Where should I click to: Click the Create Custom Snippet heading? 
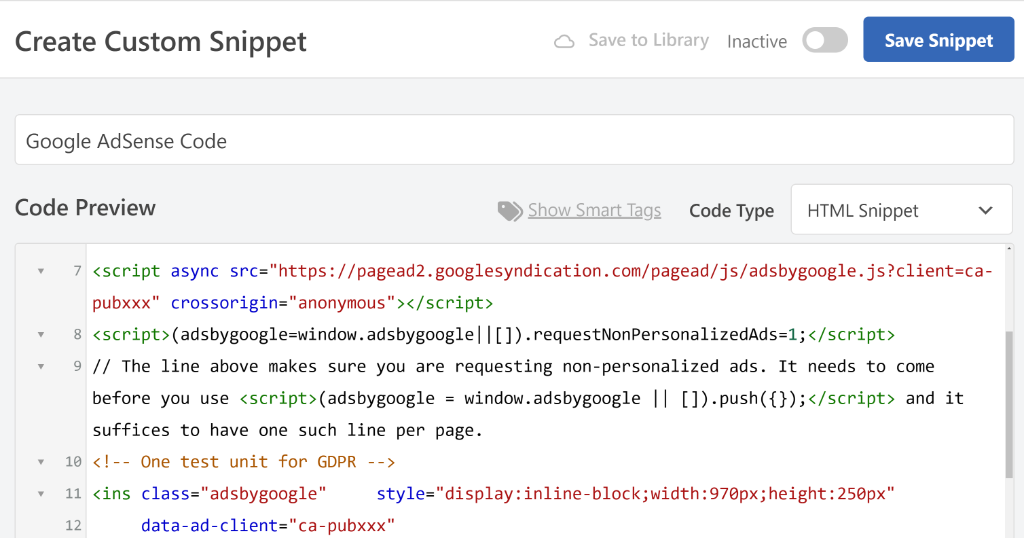point(161,42)
